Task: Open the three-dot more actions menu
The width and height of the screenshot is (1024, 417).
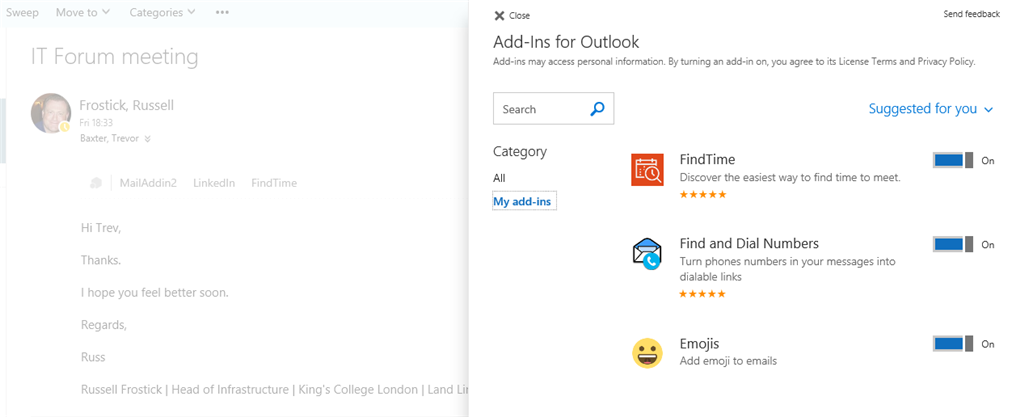Action: coord(222,12)
